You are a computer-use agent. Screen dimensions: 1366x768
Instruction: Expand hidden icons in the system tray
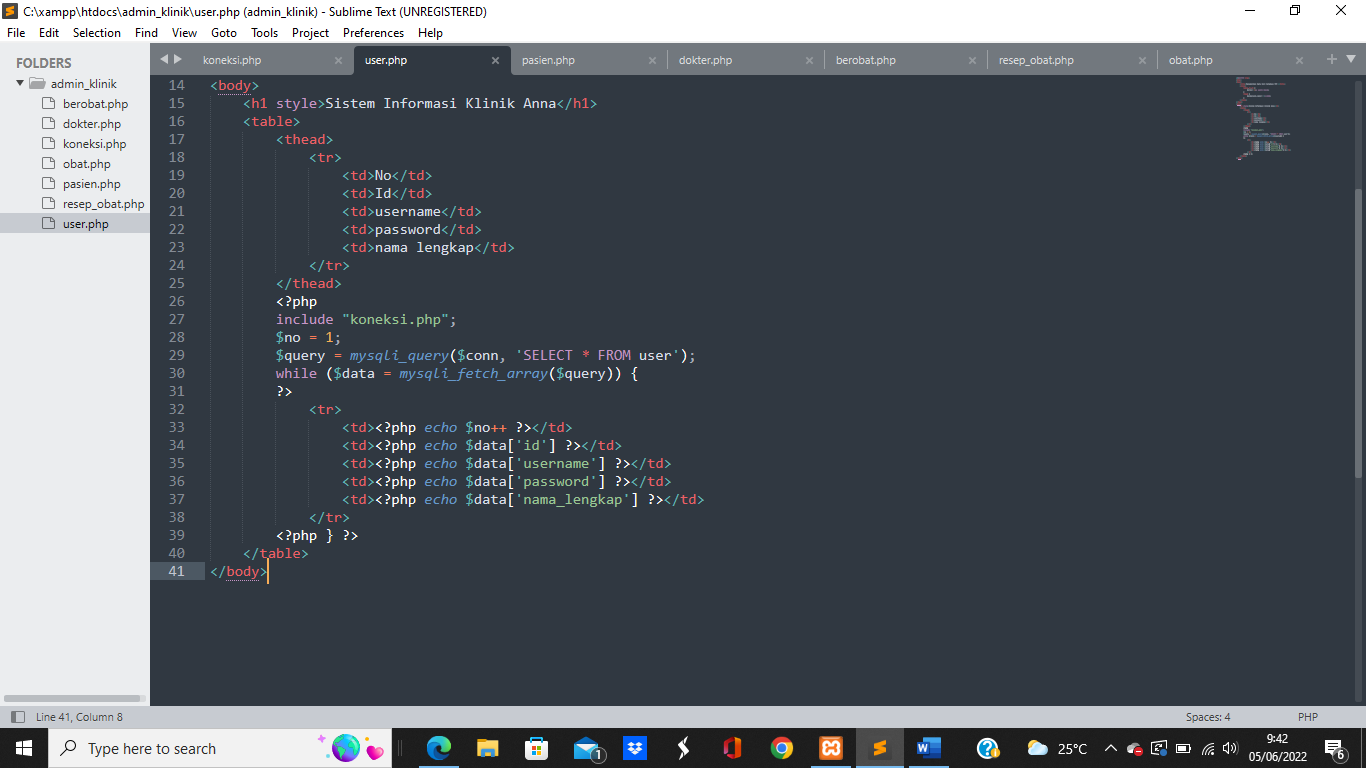coord(1110,748)
